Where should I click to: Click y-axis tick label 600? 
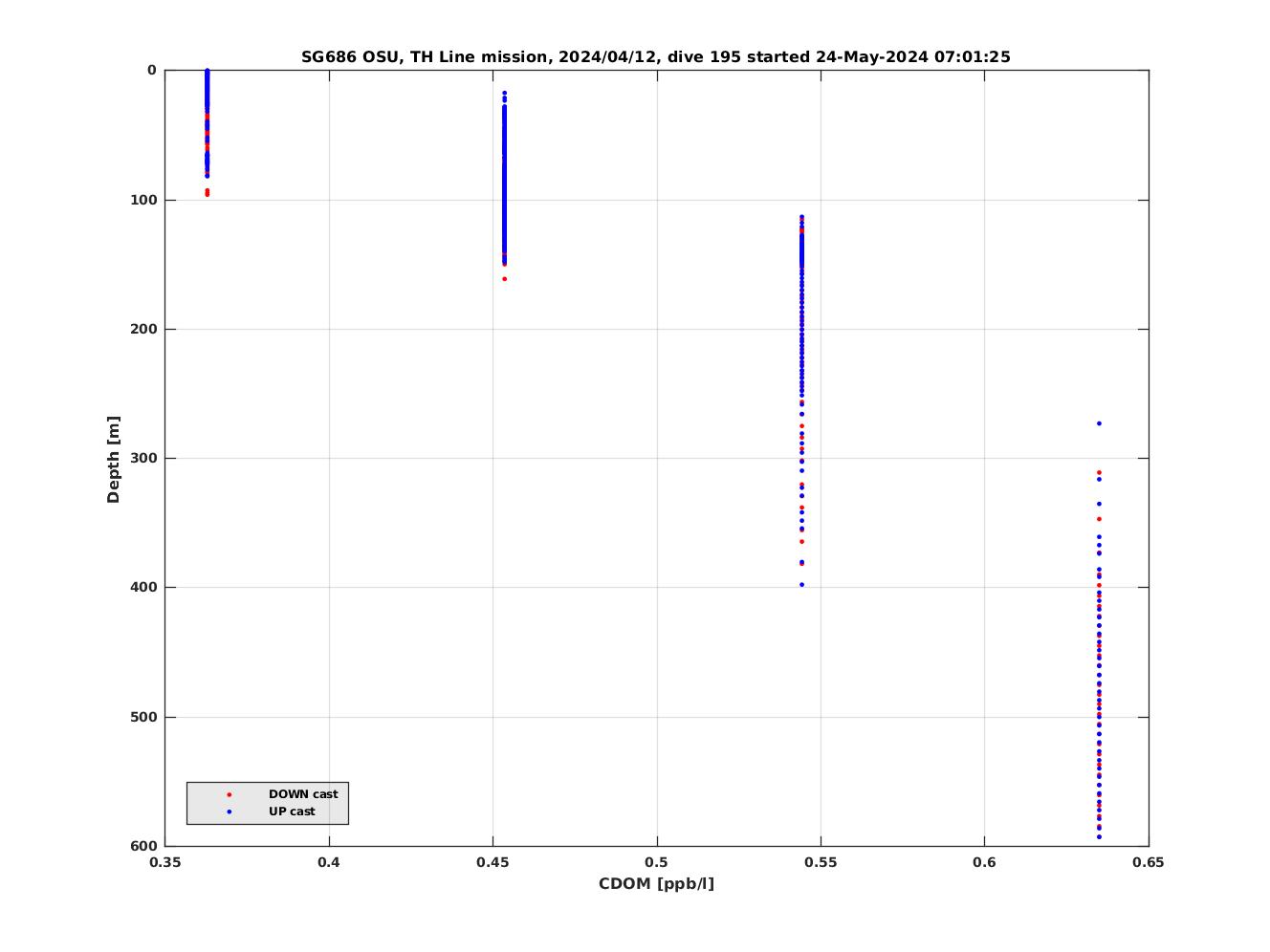coord(144,846)
